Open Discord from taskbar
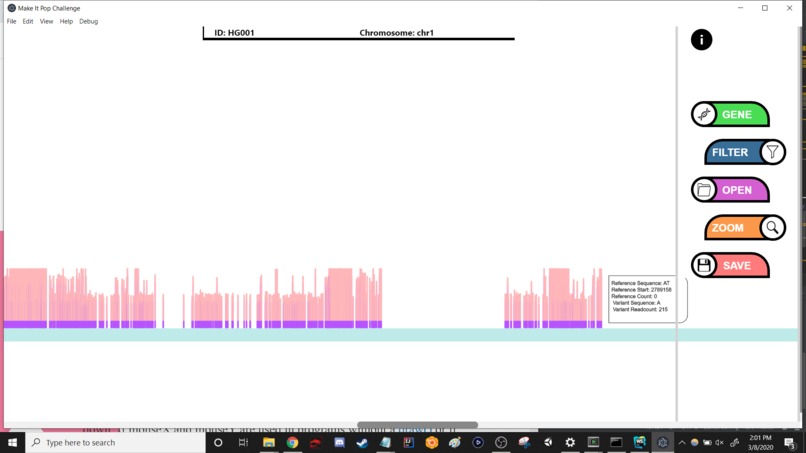Screen dimensions: 806x453 point(339,442)
